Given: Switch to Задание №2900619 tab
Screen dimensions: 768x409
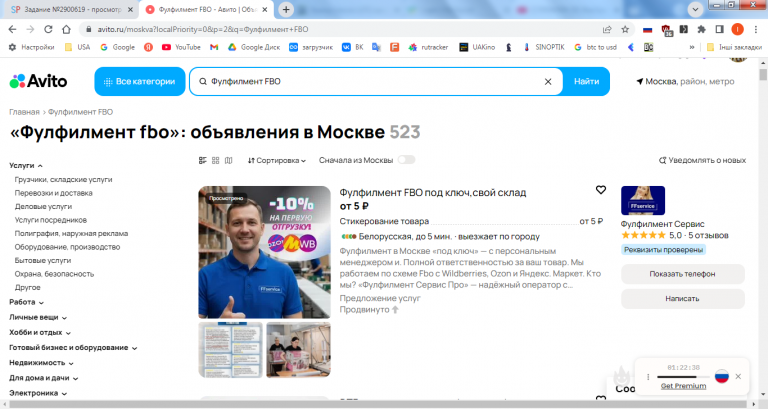Looking at the screenshot, I should [x=72, y=9].
